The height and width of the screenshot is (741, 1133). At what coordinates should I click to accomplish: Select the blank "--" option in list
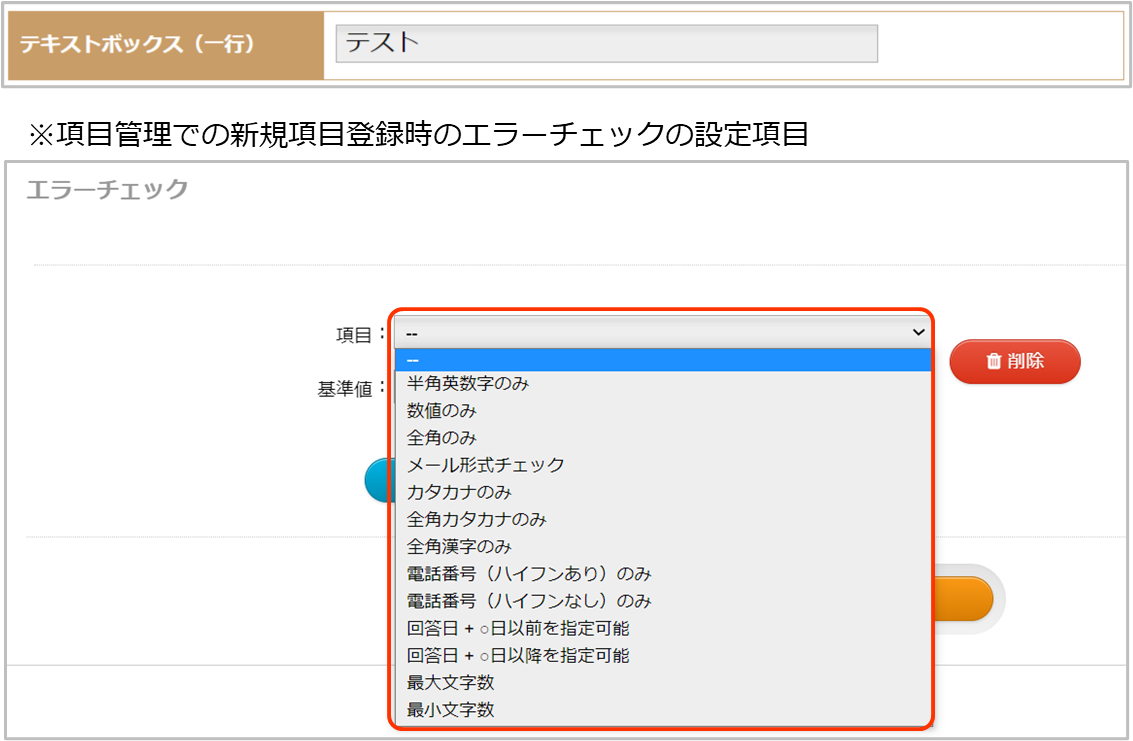(662, 360)
